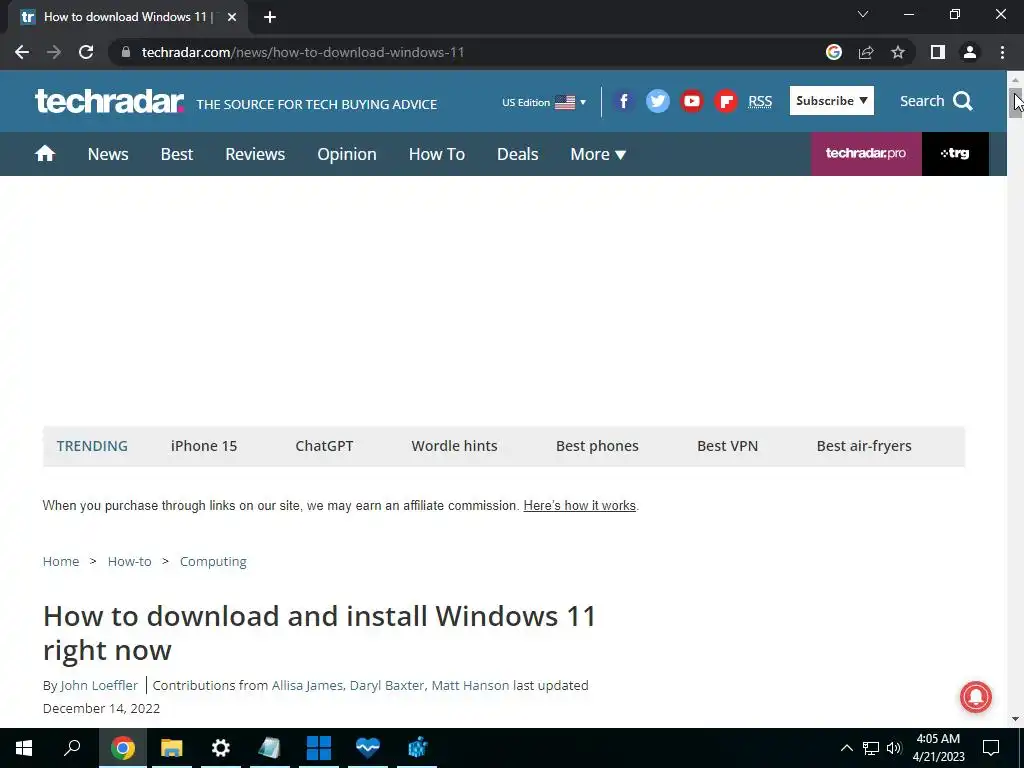Click the scrollbar down arrow
The width and height of the screenshot is (1024, 768).
point(1015,719)
